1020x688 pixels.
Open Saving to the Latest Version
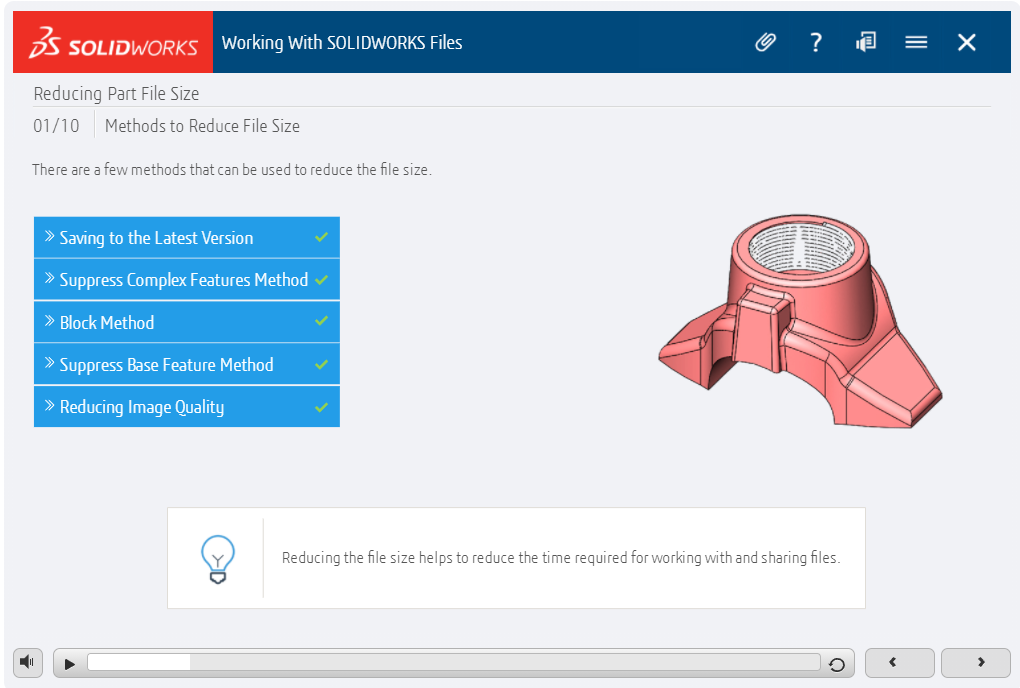coord(187,237)
